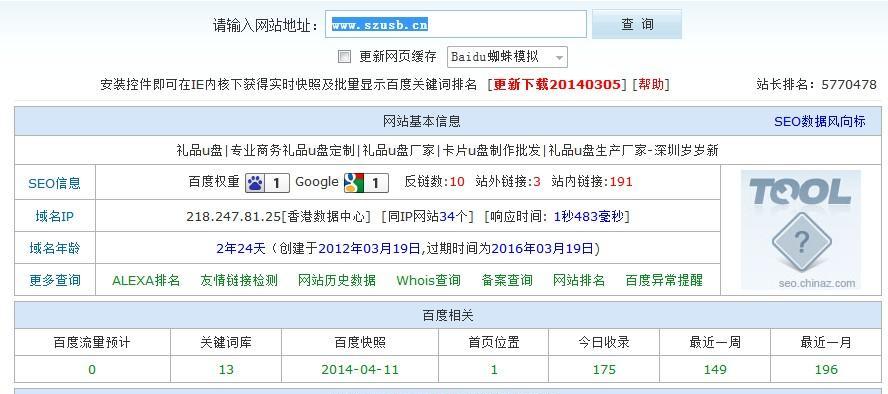Click the 关键词库 column header

[x=226, y=342]
